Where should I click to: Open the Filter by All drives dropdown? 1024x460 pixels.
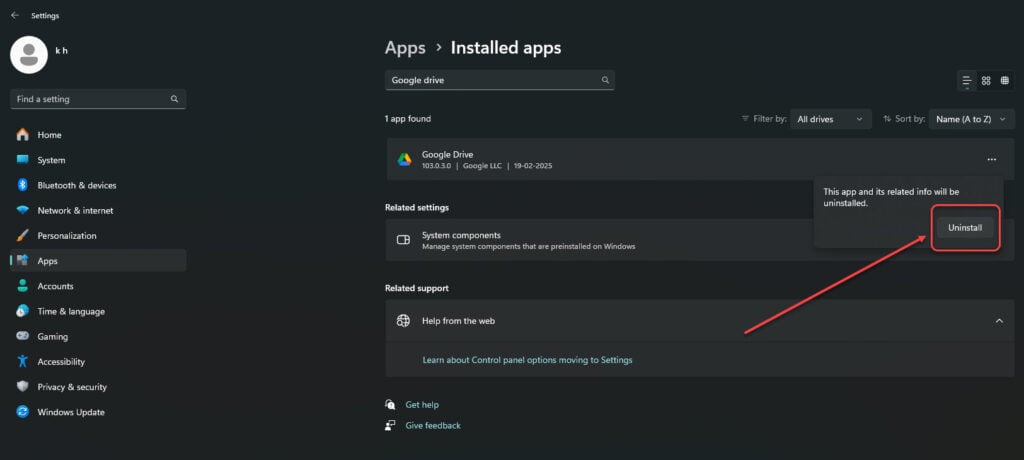[x=831, y=119]
